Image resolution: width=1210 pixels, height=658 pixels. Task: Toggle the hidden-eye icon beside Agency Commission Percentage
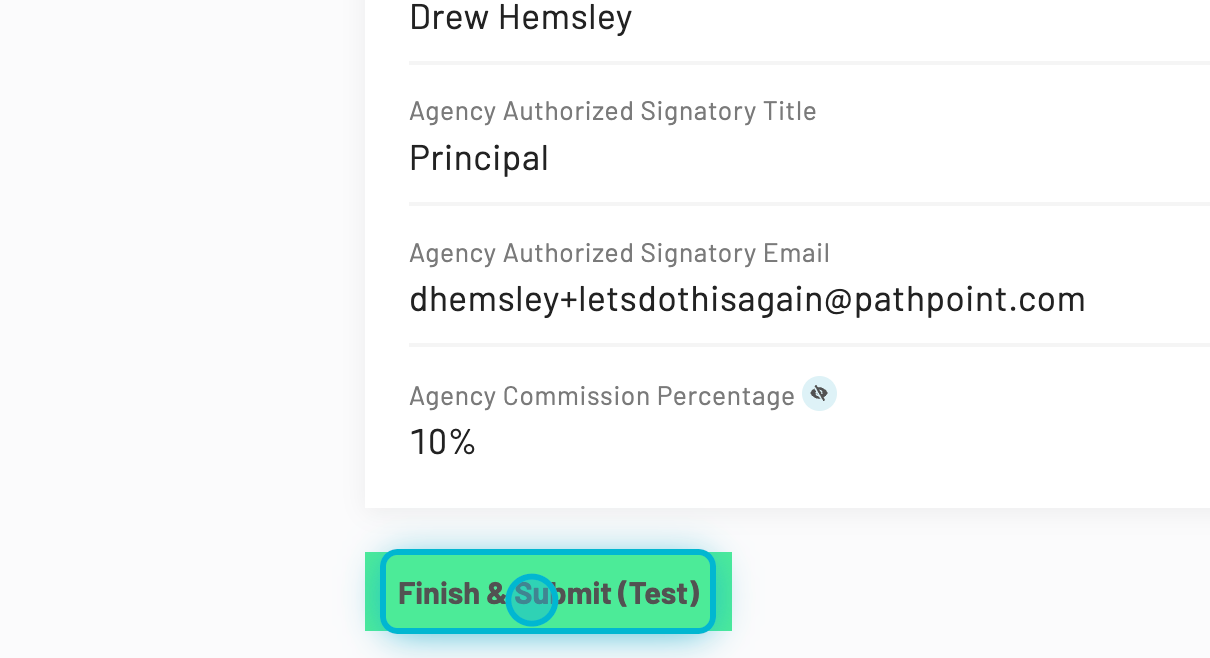[819, 394]
